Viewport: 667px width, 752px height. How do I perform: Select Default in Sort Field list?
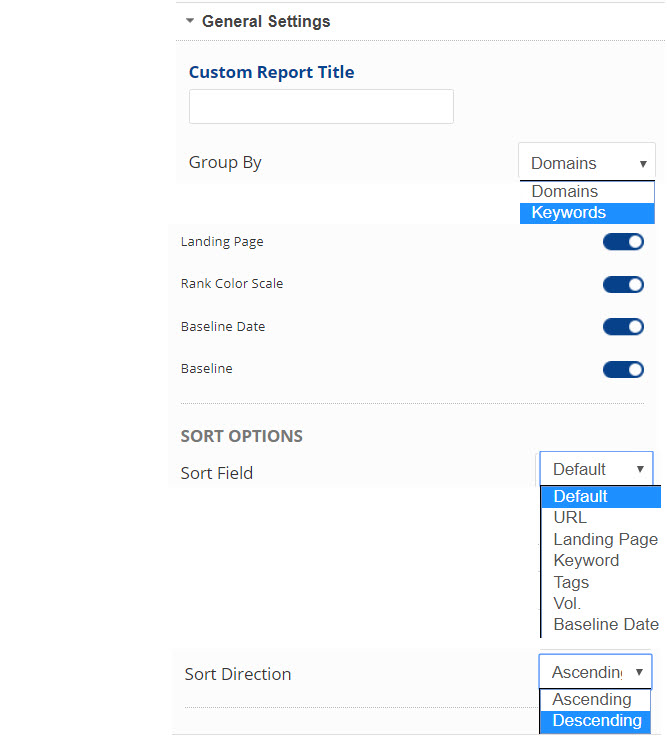pyautogui.click(x=600, y=497)
